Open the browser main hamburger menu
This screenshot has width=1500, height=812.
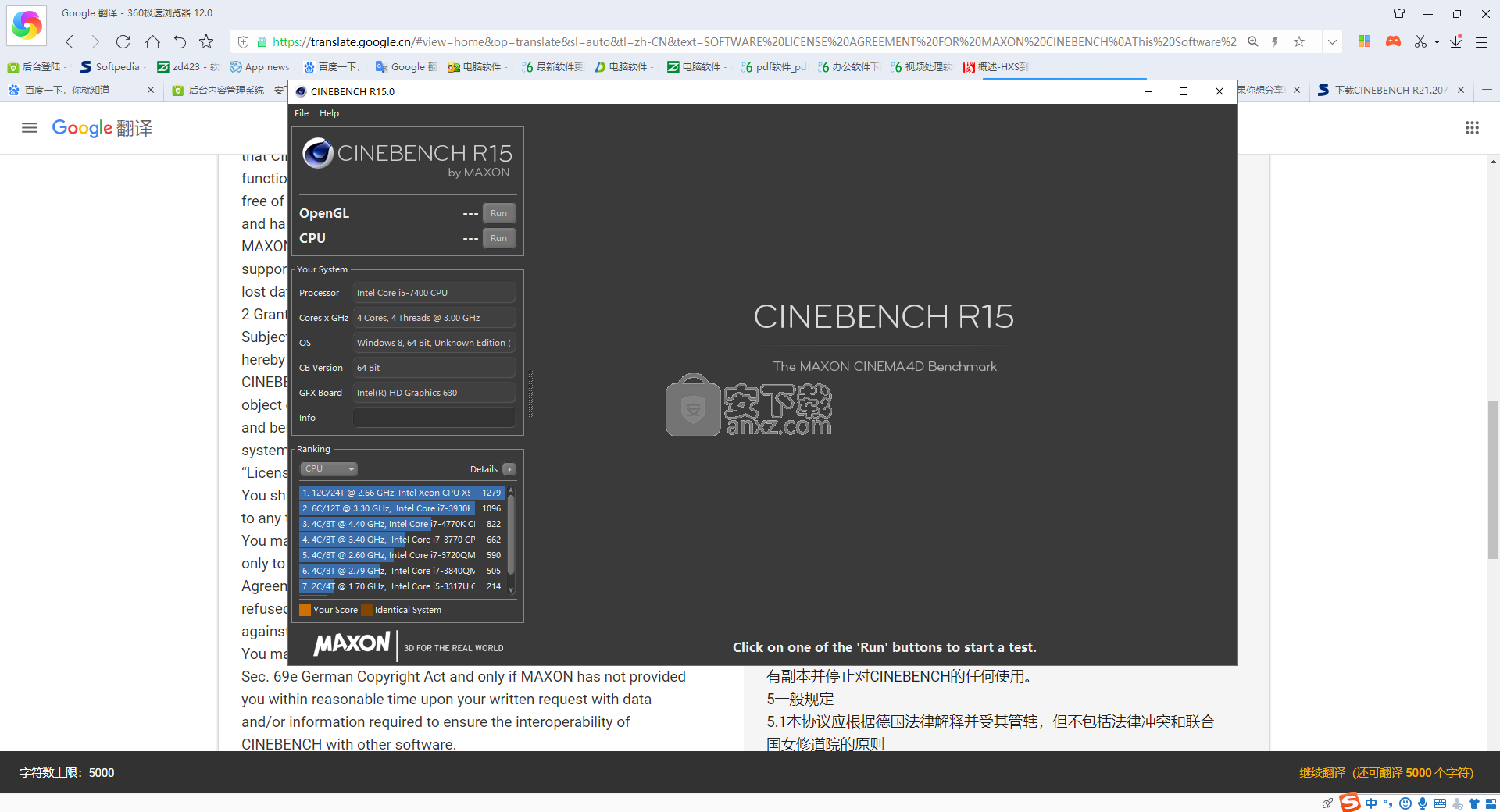click(x=1481, y=42)
